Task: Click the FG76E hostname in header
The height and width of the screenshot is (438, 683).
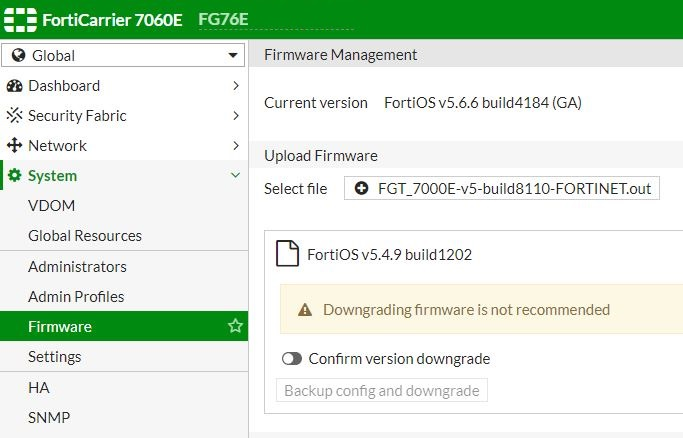Action: tap(223, 20)
